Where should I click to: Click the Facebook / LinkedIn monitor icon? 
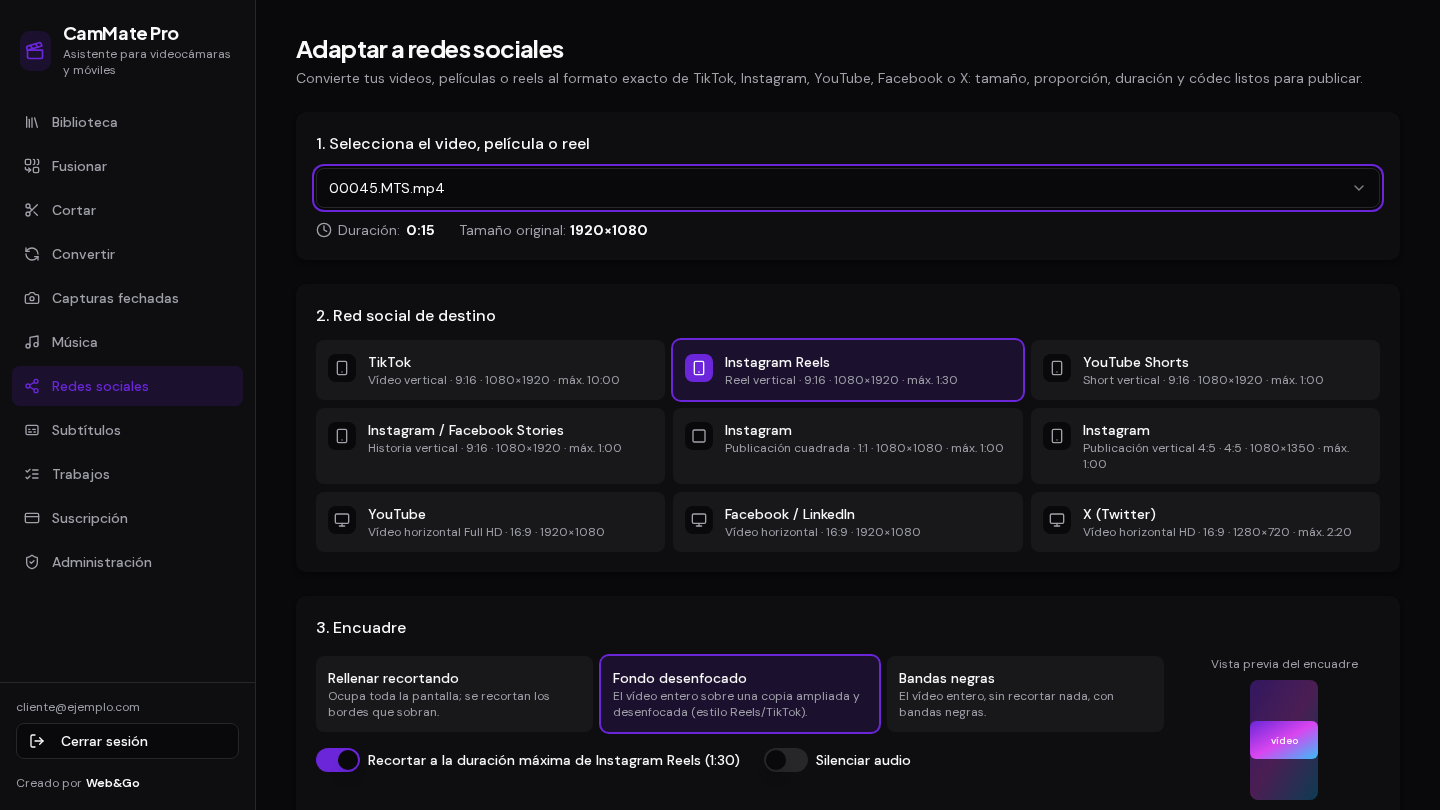pos(699,520)
